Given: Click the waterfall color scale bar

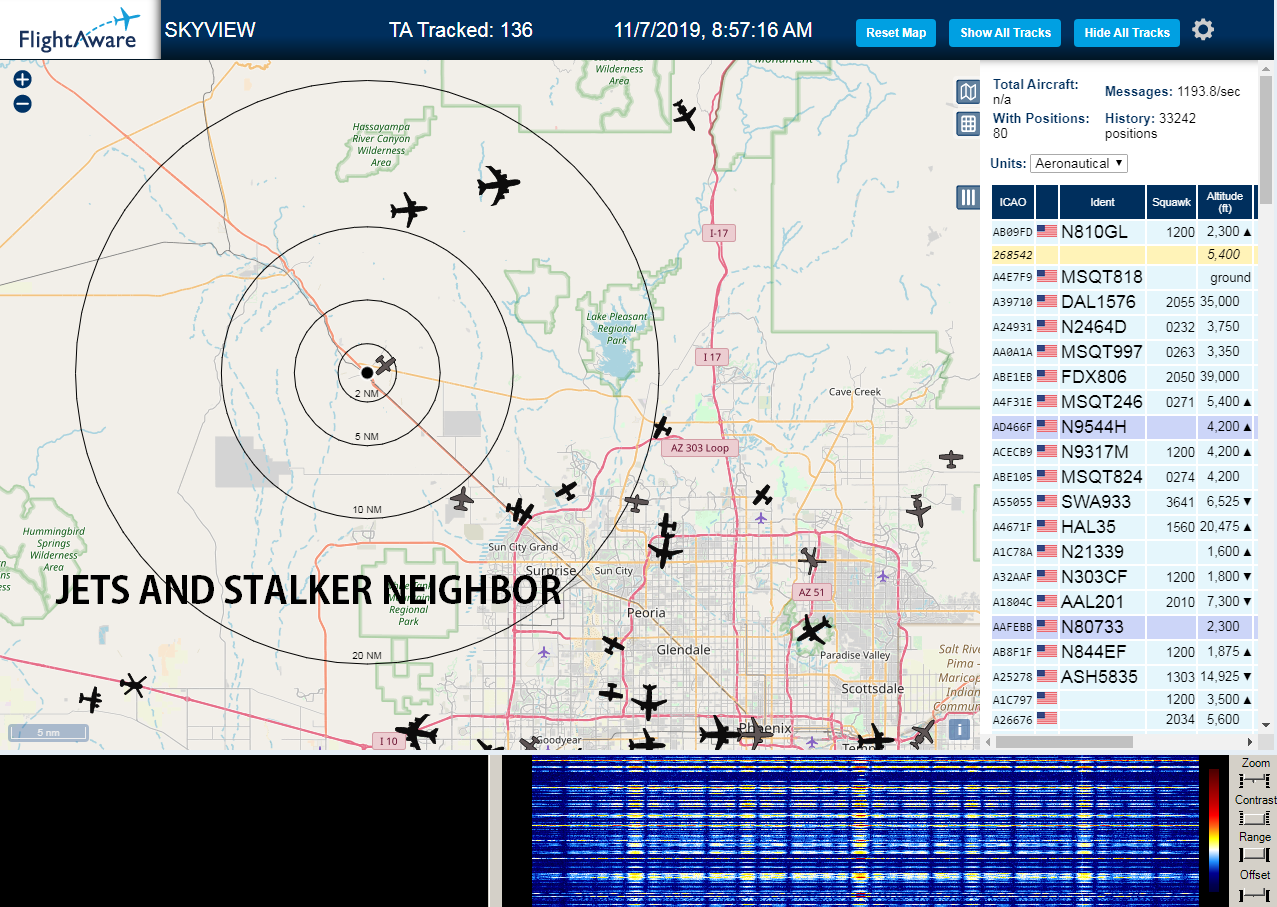Looking at the screenshot, I should [x=1214, y=829].
